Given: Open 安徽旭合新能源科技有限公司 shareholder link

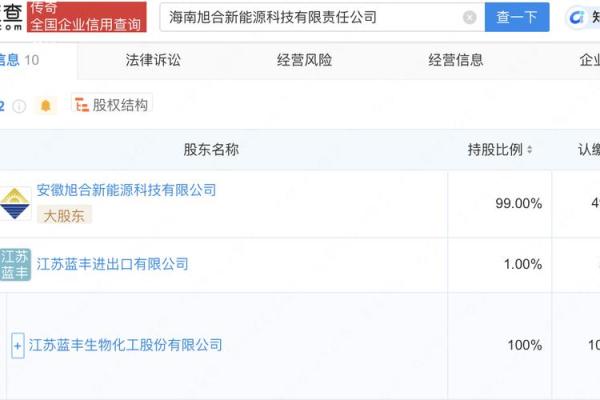Looking at the screenshot, I should coord(126,190).
